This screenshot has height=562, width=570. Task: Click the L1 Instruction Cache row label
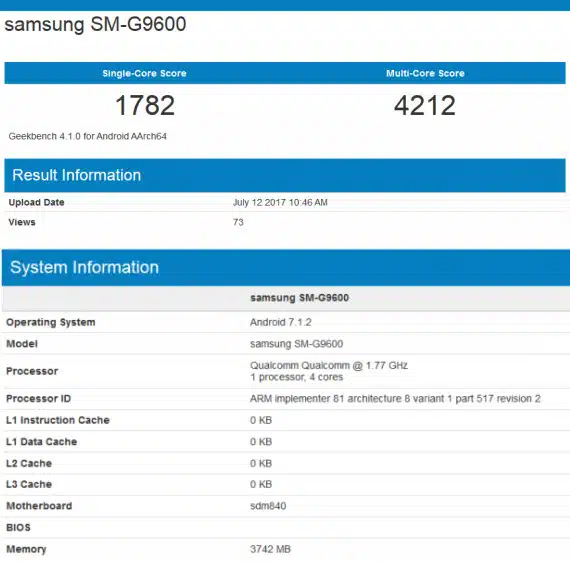(x=58, y=420)
